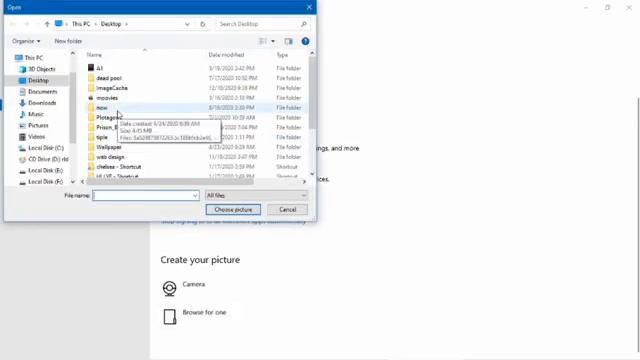This screenshot has height=360, width=640.
Task: Select the tiple folder
Action: pos(102,137)
